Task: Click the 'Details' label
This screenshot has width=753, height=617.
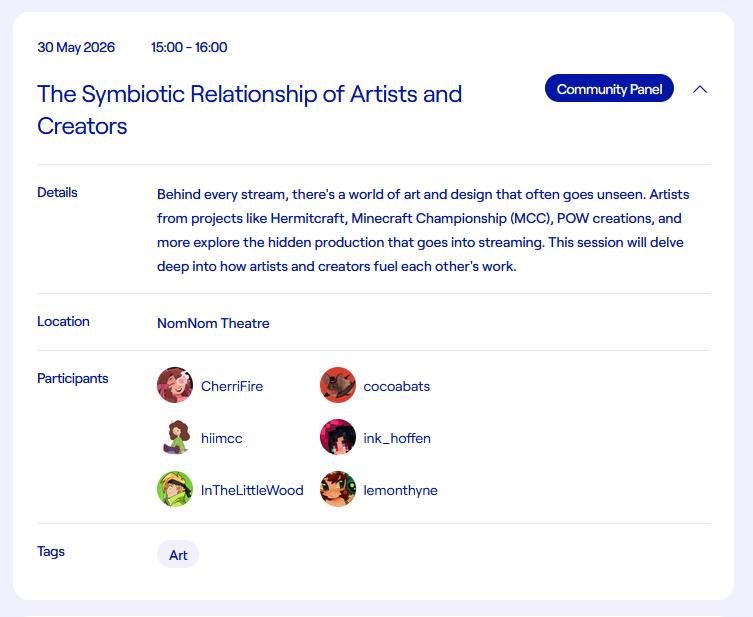Action: point(57,192)
